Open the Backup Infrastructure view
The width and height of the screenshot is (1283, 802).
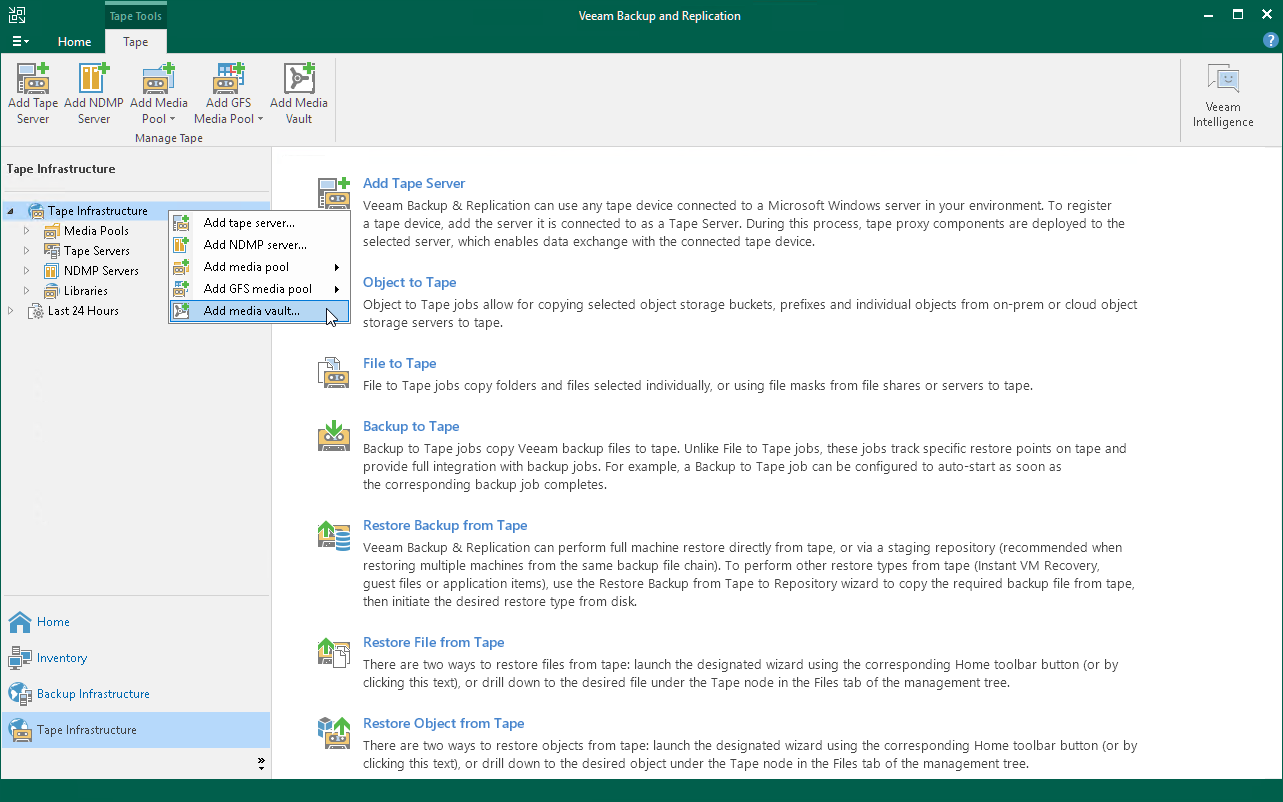(x=135, y=694)
